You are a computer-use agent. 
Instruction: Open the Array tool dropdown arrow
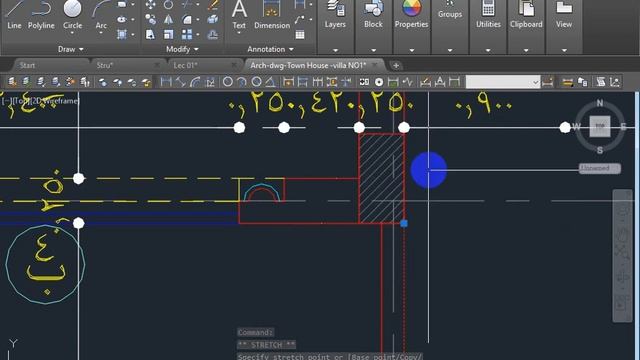[x=198, y=34]
